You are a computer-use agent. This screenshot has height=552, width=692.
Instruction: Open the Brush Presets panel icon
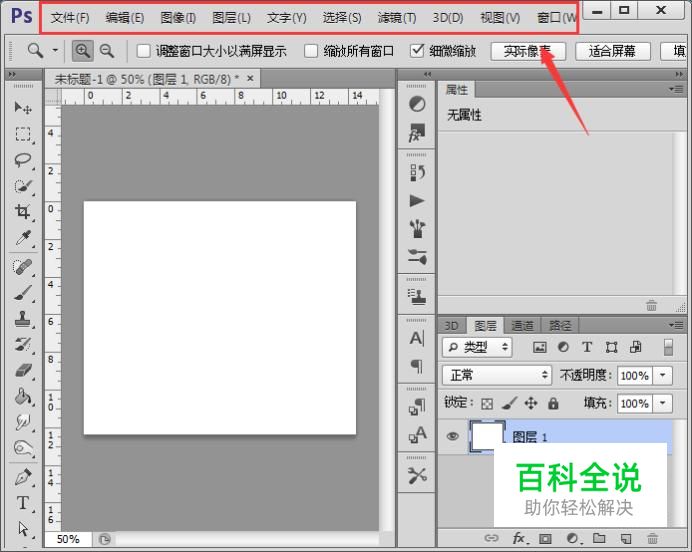point(417,257)
